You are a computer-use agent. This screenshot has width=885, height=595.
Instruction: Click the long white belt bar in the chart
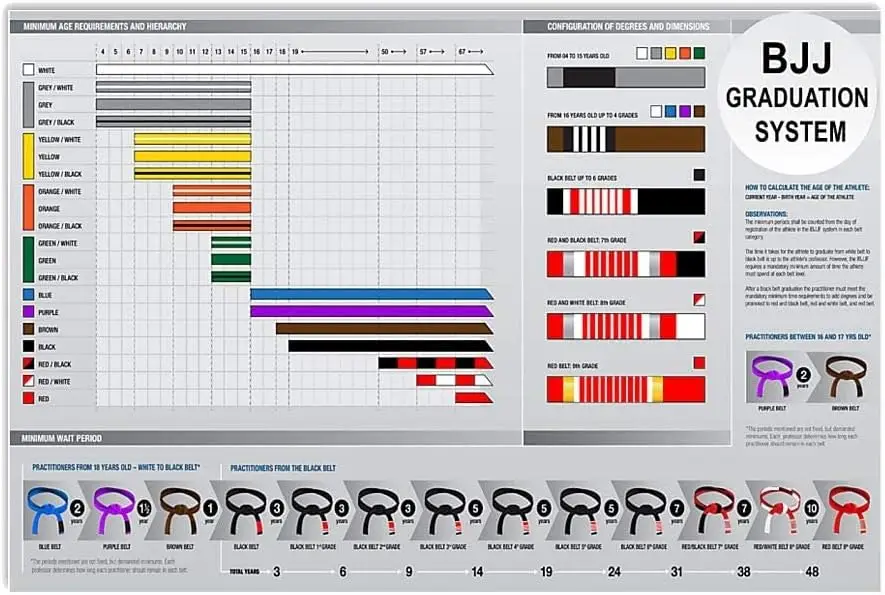point(295,70)
